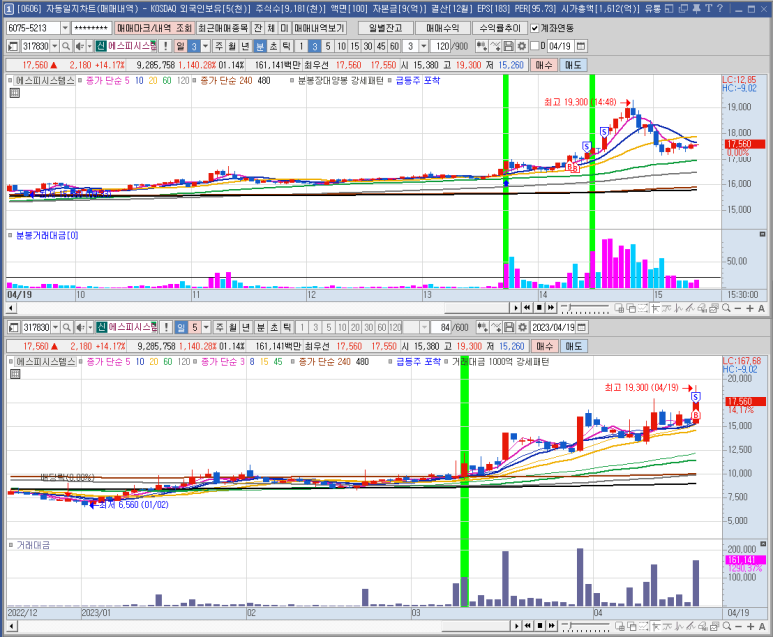
Task: Open the data grid icon under the lower chart's legend
Action: [x=15, y=374]
